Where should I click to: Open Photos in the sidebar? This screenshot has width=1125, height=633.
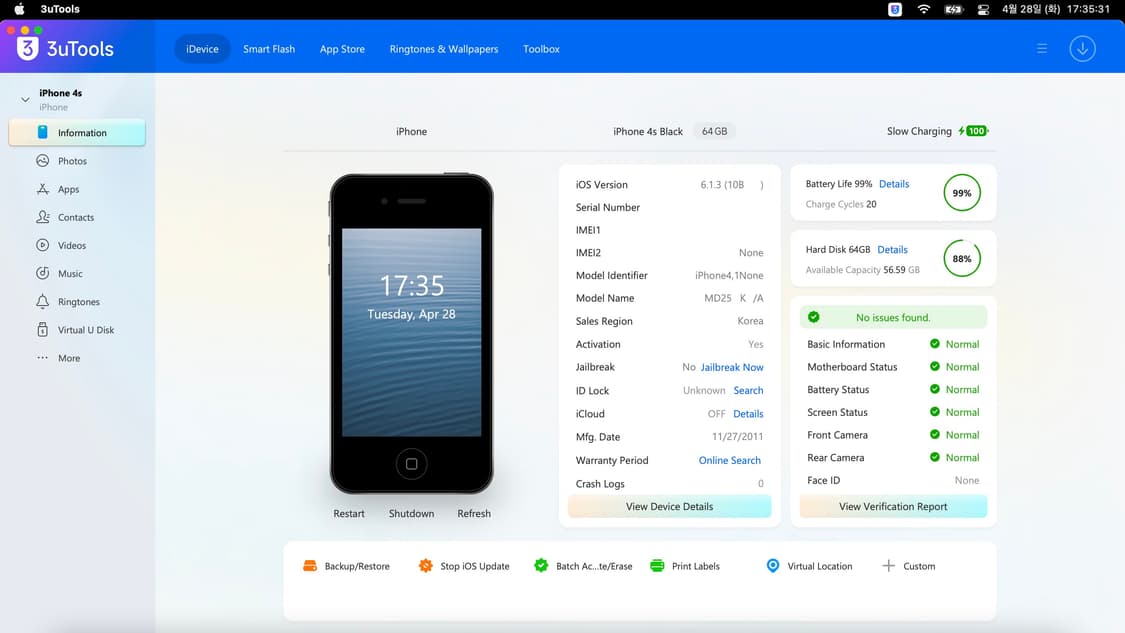pos(72,161)
